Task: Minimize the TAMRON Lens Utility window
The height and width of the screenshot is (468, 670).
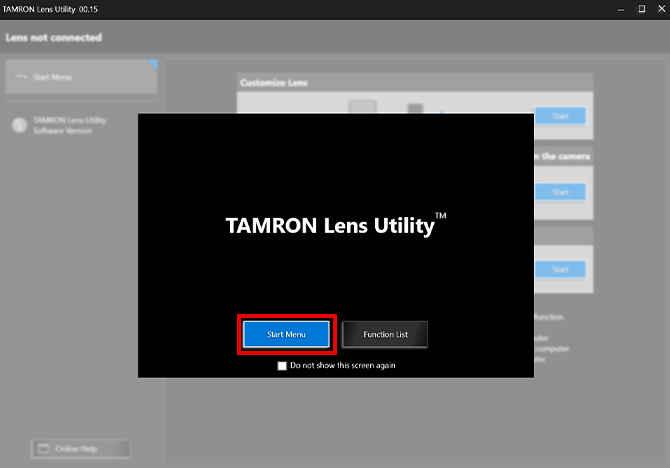Action: pyautogui.click(x=621, y=9)
